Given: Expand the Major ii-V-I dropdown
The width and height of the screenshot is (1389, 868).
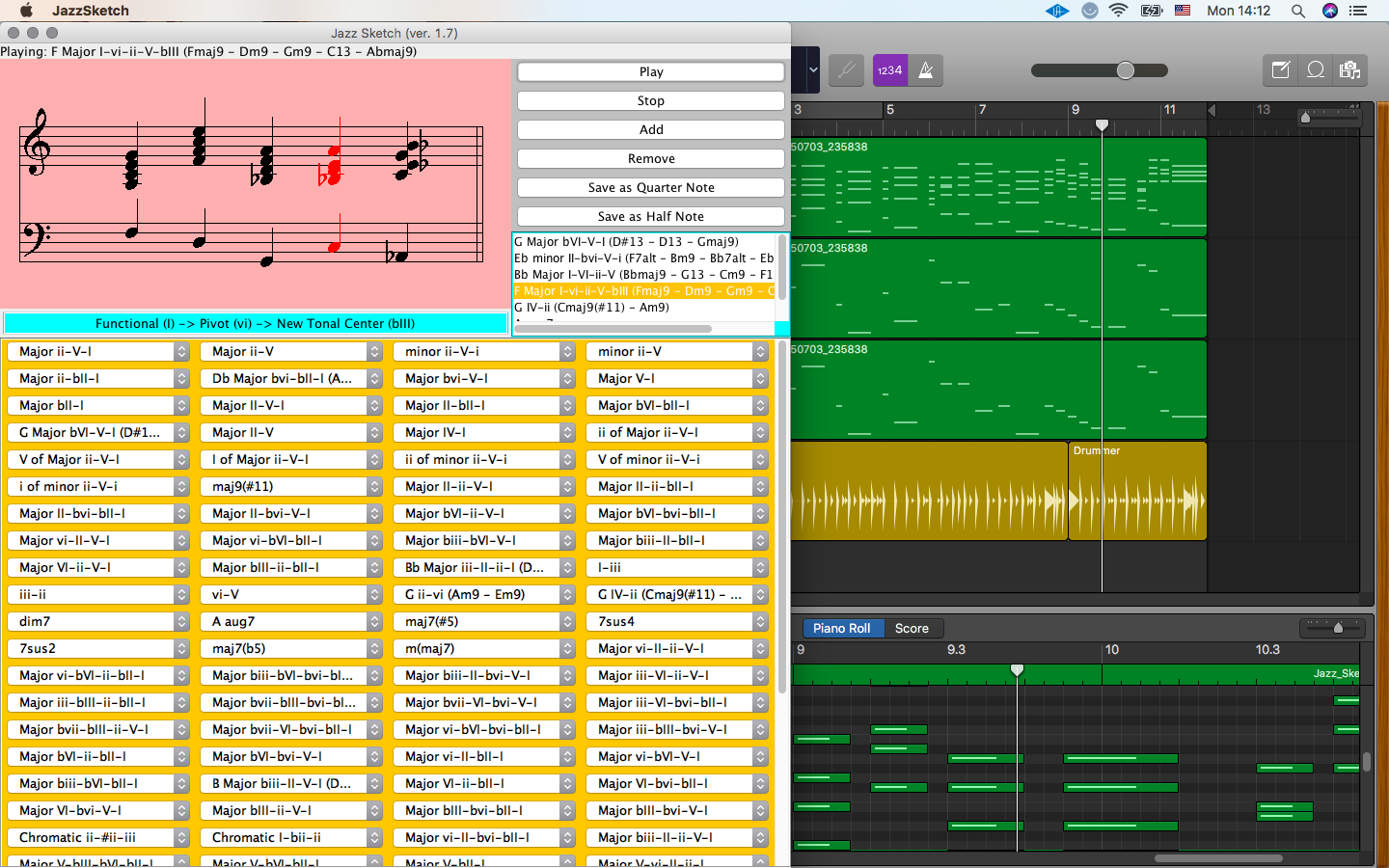Looking at the screenshot, I should point(96,352).
